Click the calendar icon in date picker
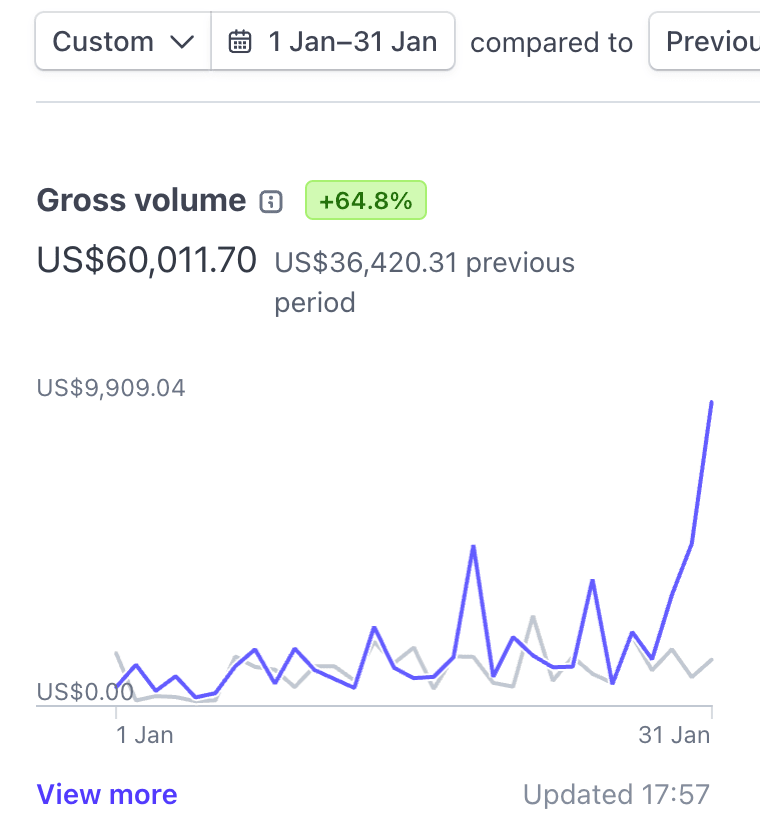 click(x=240, y=42)
